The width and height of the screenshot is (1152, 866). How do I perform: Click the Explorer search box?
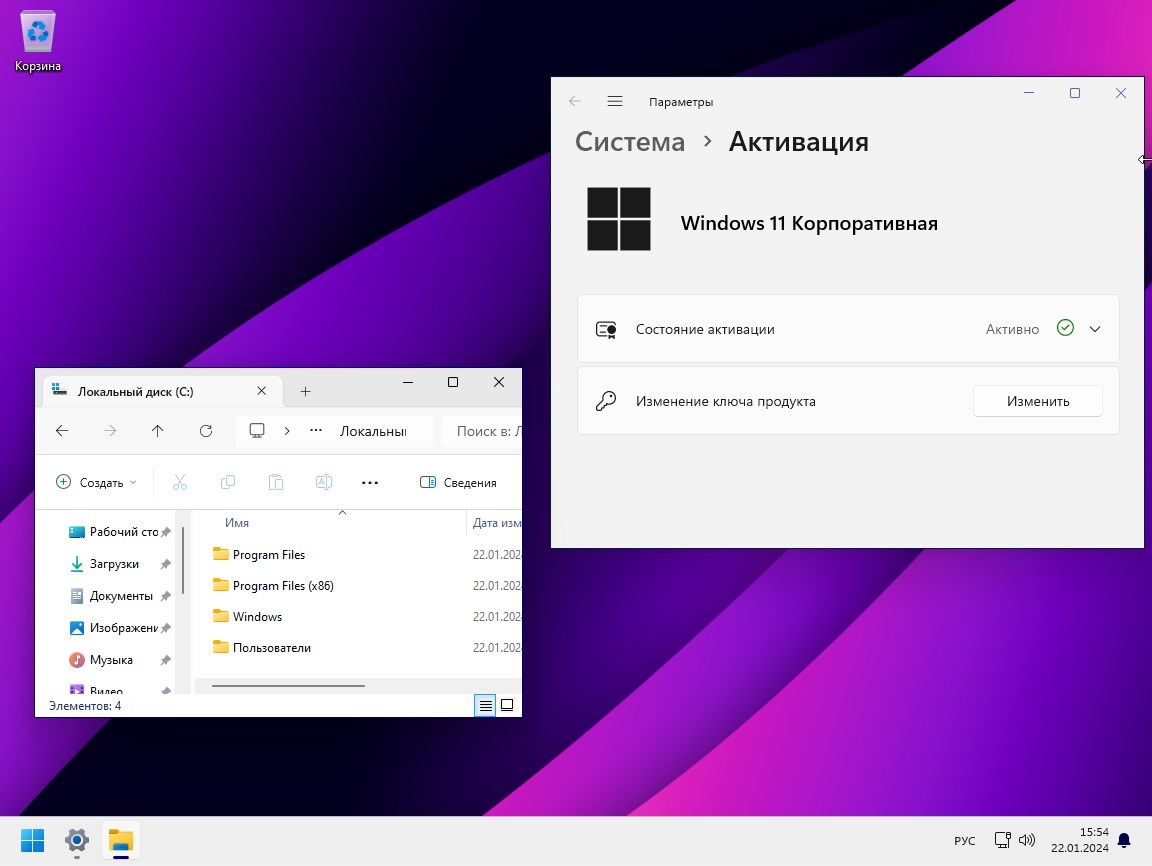(x=482, y=431)
